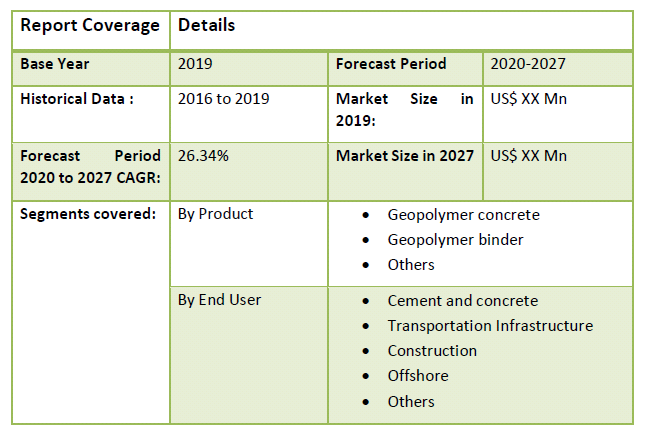Select the Cement and concrete item
Screen dimensions: 646x440
(x=462, y=301)
